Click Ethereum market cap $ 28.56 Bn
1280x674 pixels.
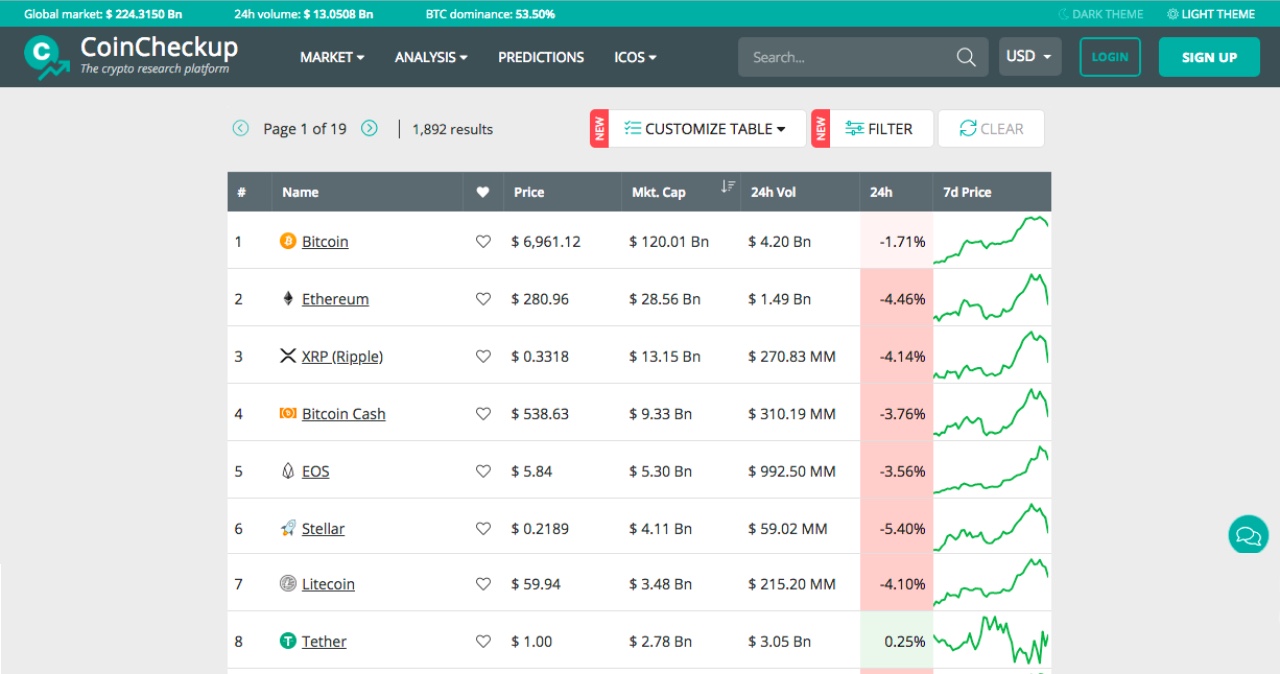pyautogui.click(x=665, y=298)
